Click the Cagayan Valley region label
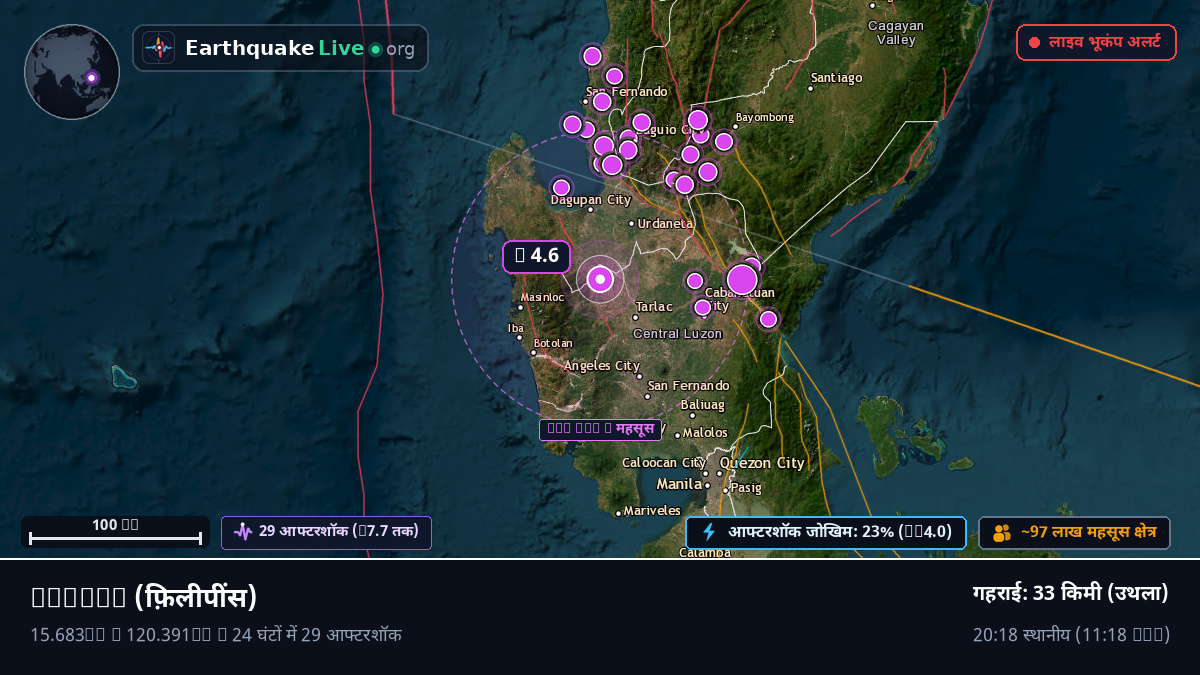This screenshot has height=675, width=1200. click(896, 33)
